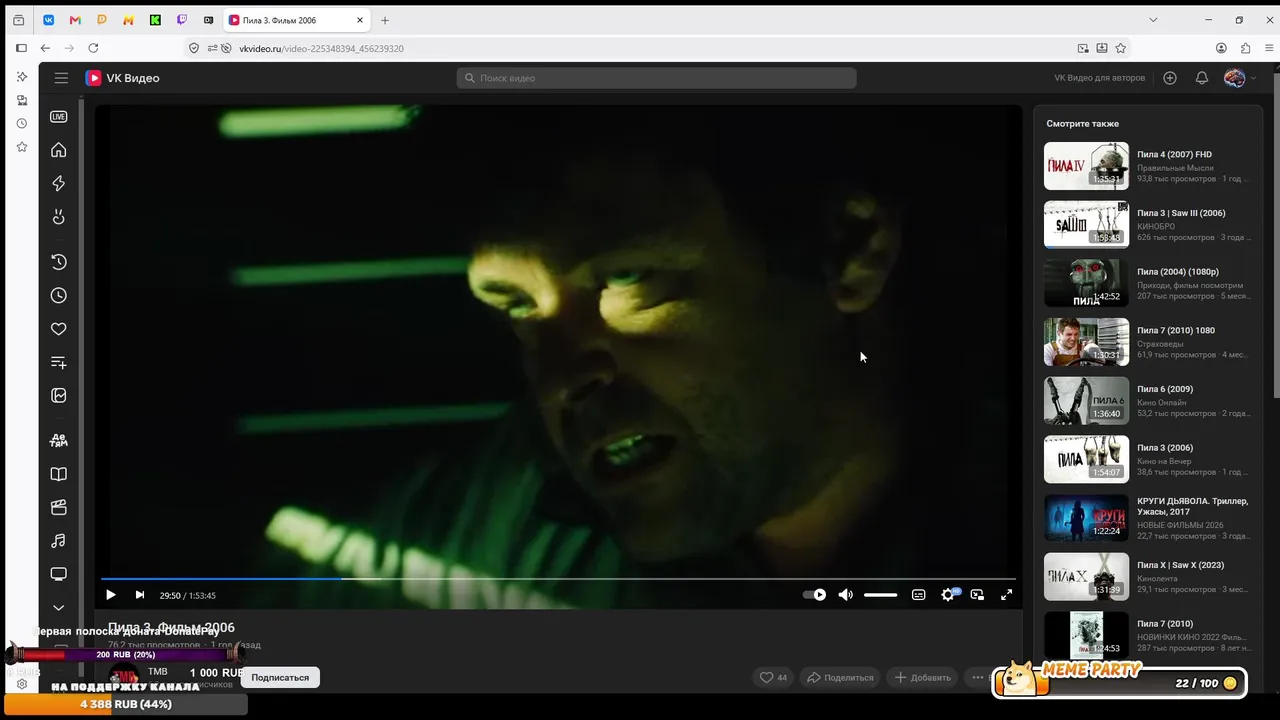The image size is (1280, 720).
Task: Click the Подписаться button
Action: pos(280,677)
